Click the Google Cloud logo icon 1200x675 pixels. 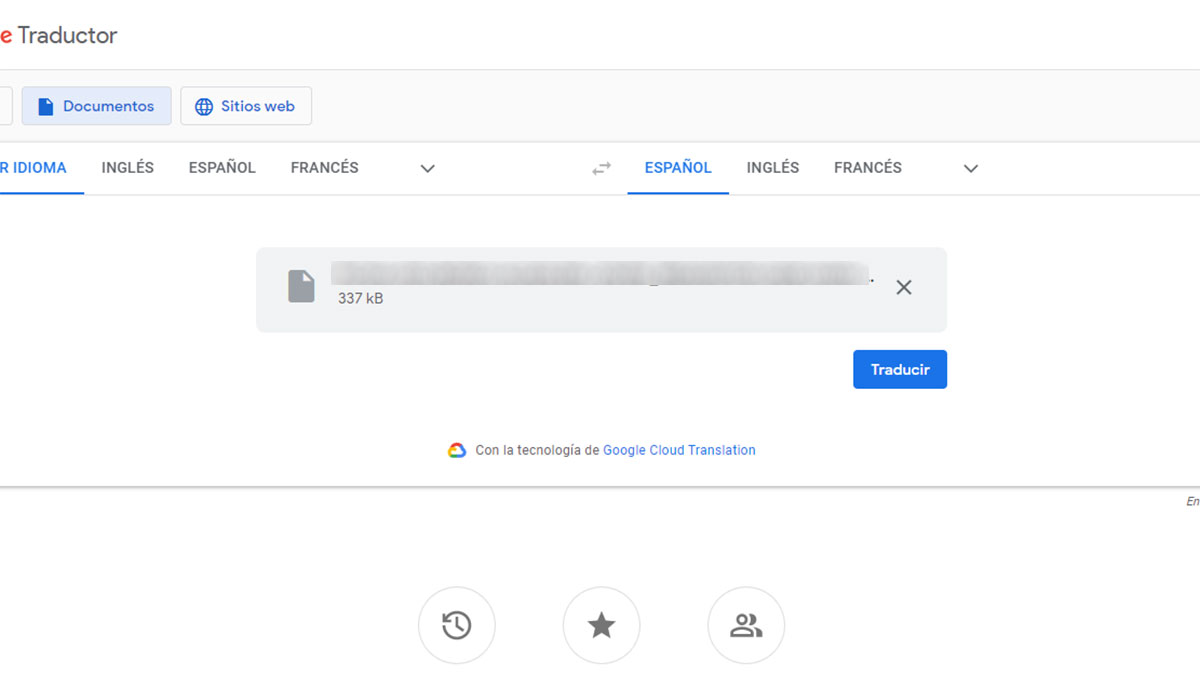click(457, 450)
